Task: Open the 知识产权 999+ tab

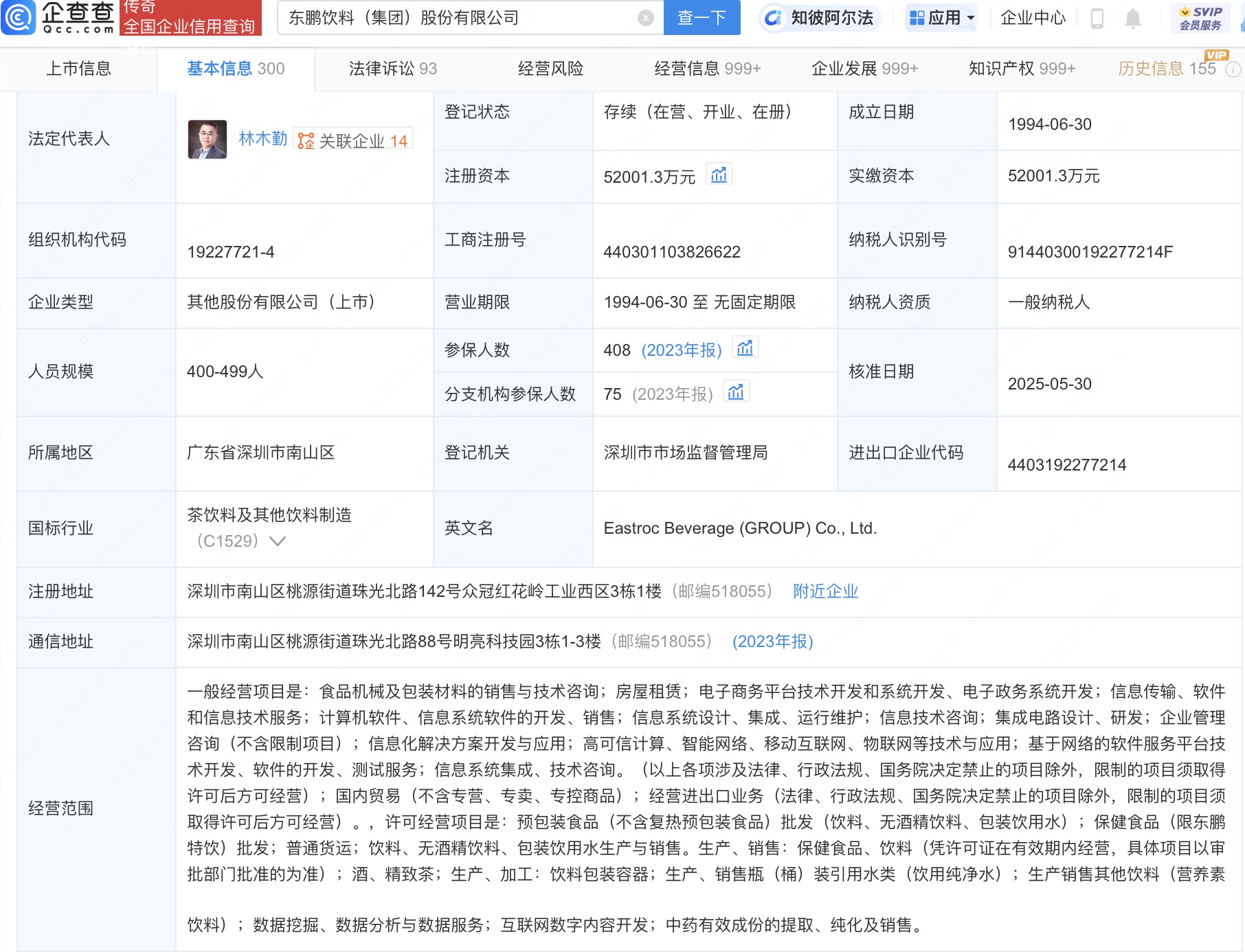Action: [x=1022, y=69]
